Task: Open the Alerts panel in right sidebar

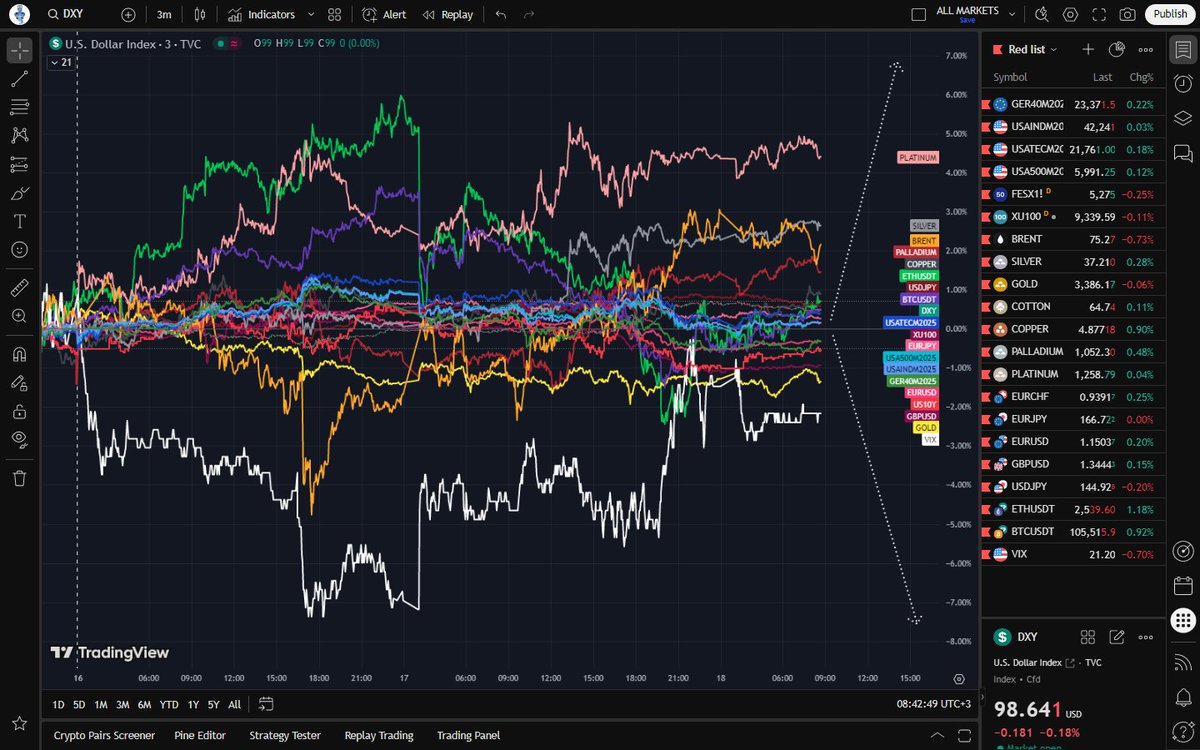Action: click(x=1182, y=84)
